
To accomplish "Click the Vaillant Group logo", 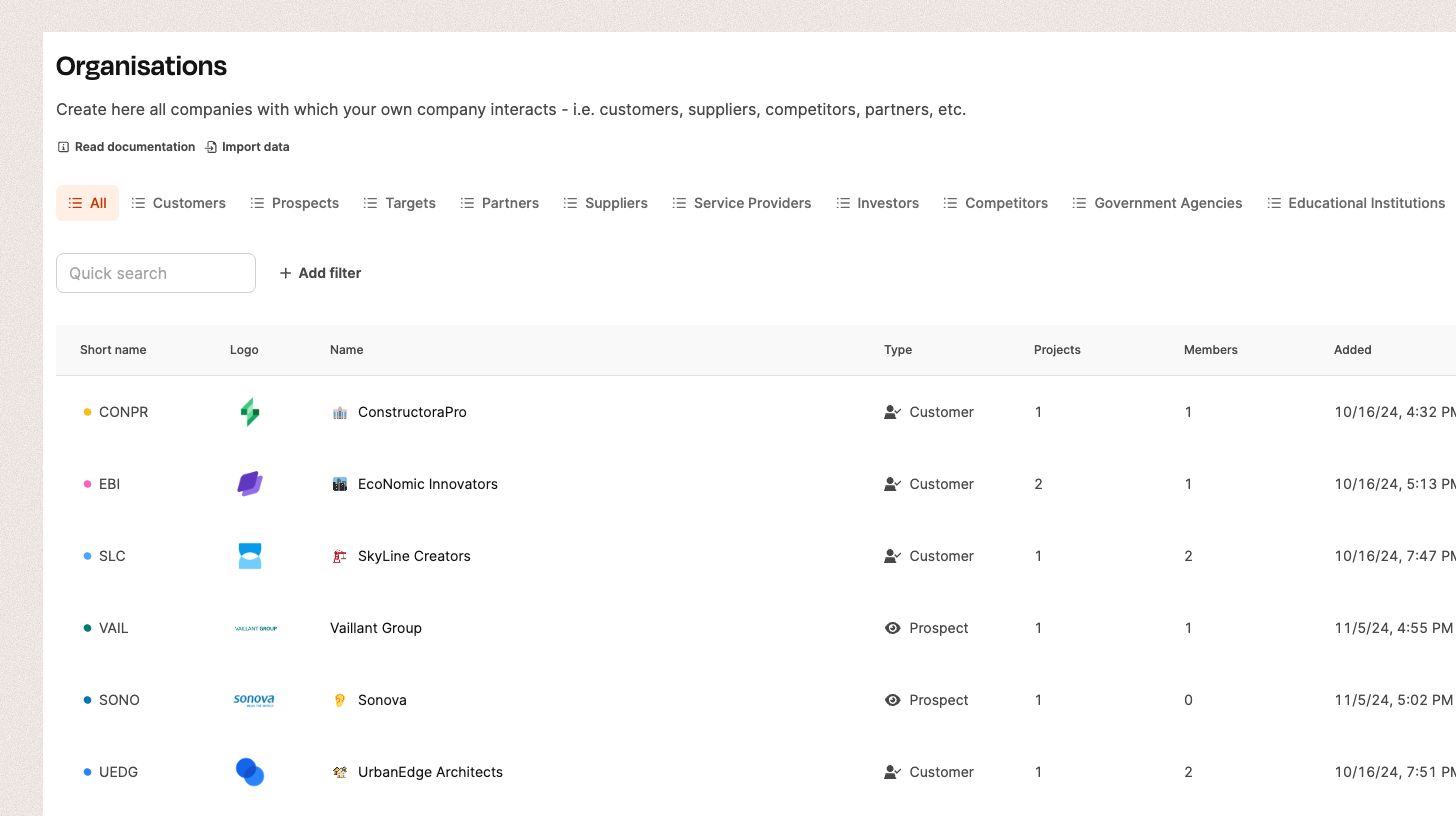I will 255,628.
